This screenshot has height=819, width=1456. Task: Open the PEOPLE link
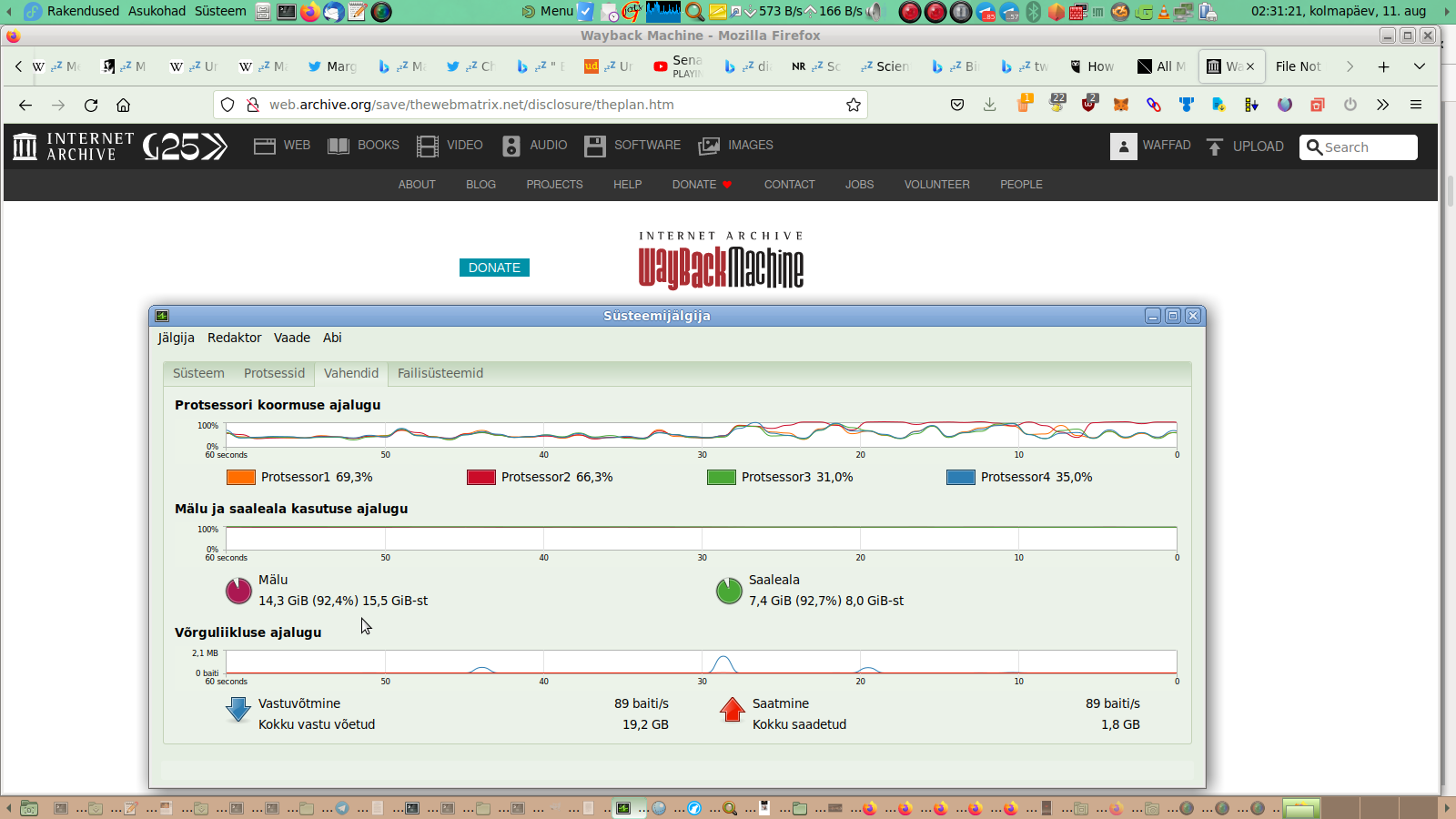click(x=1021, y=185)
